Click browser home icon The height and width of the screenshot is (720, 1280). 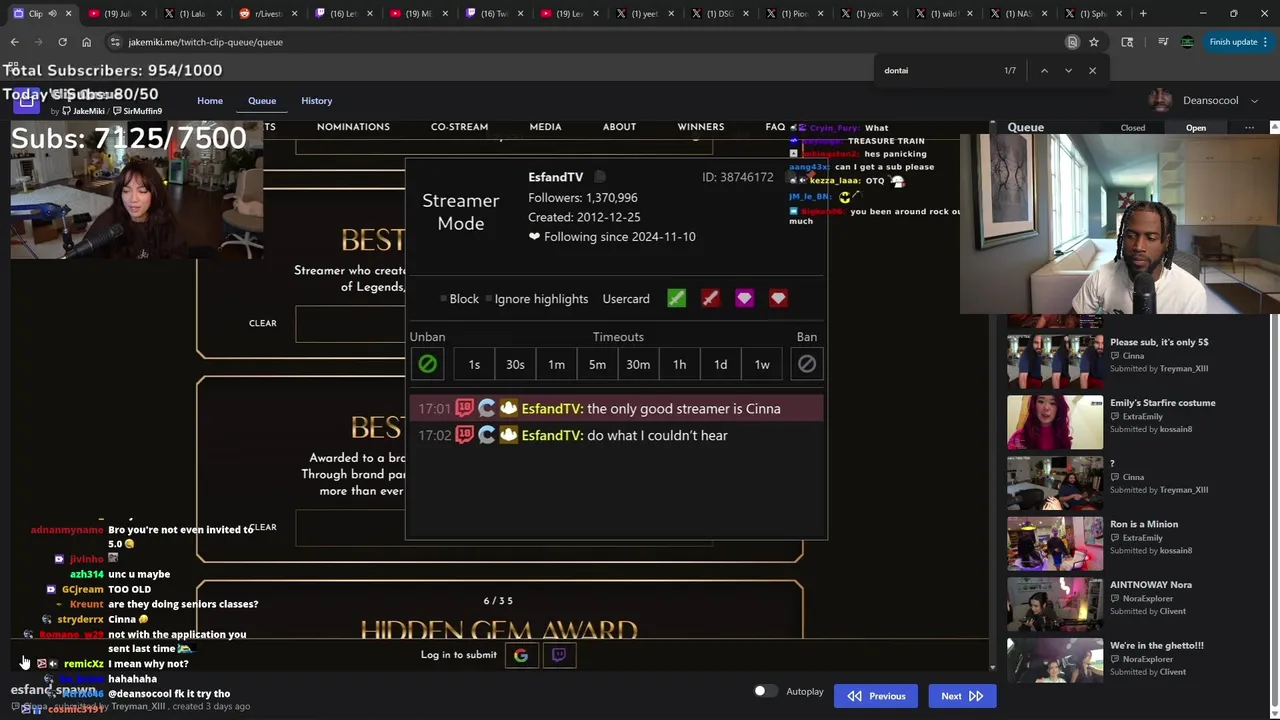(86, 42)
